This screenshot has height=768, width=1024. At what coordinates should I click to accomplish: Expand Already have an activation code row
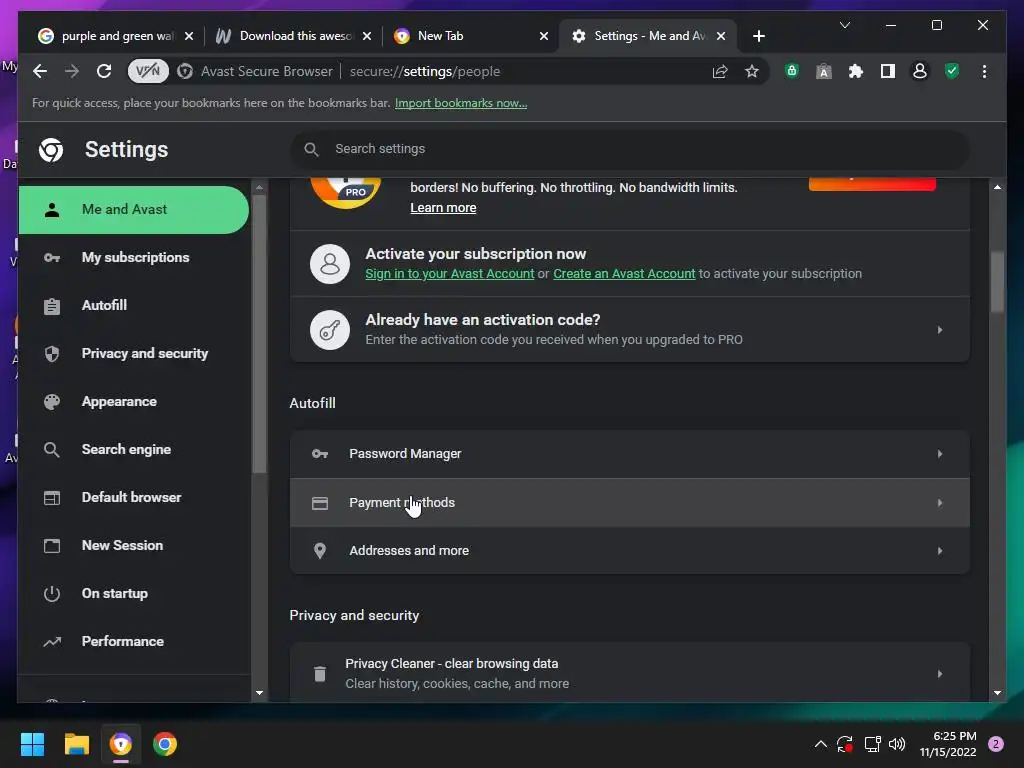coord(939,330)
